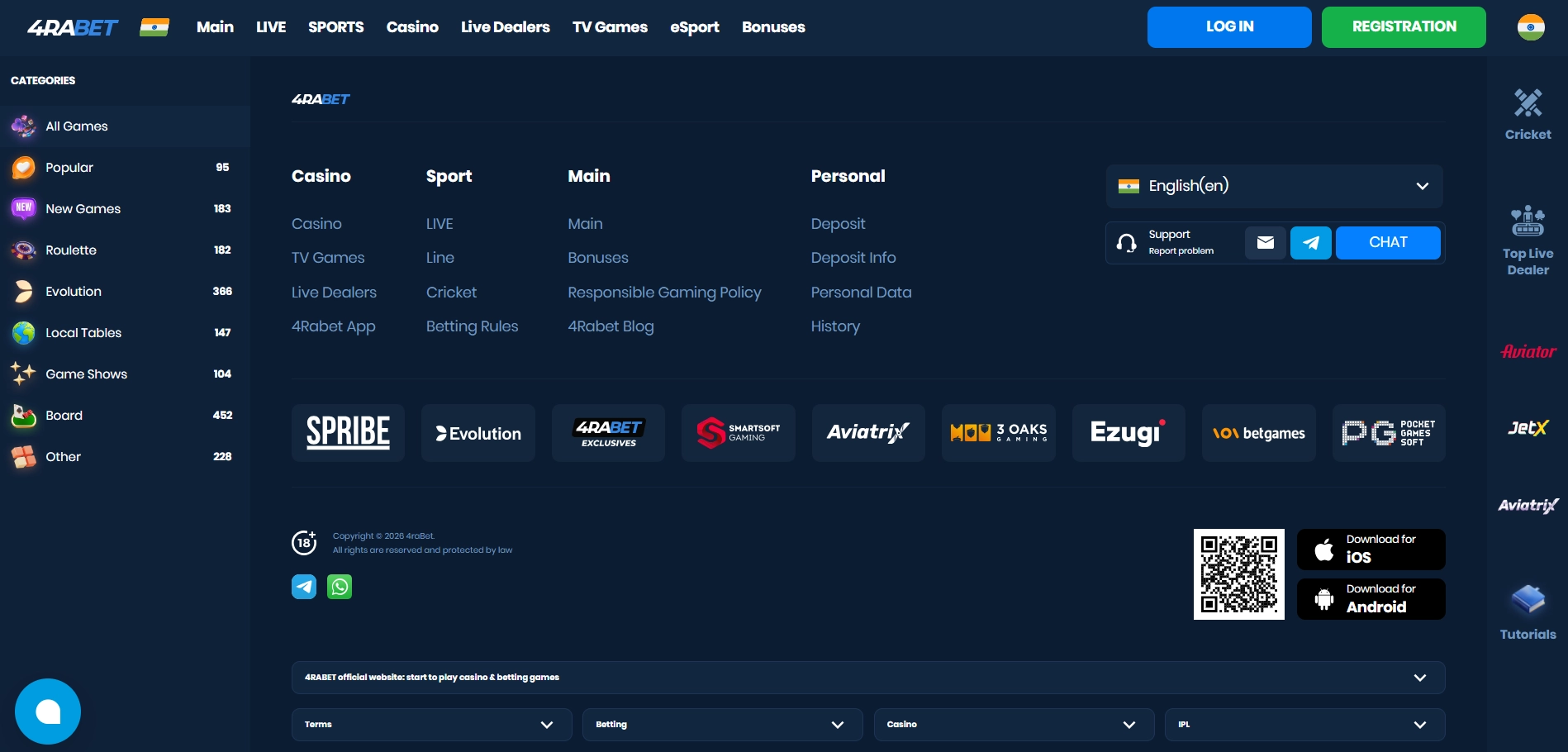The width and height of the screenshot is (1568, 752).
Task: Select Local Tables category
Action: 125,333
